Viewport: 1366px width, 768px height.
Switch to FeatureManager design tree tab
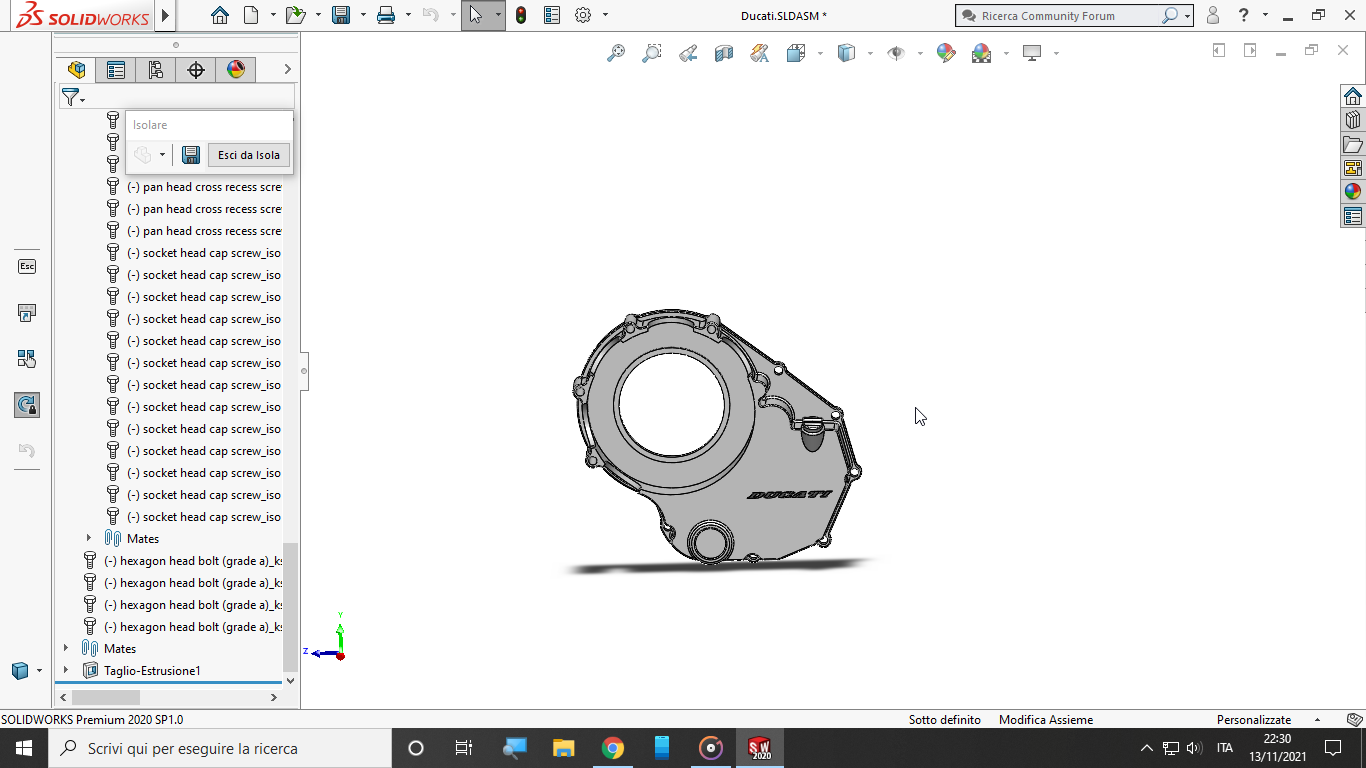coord(76,69)
